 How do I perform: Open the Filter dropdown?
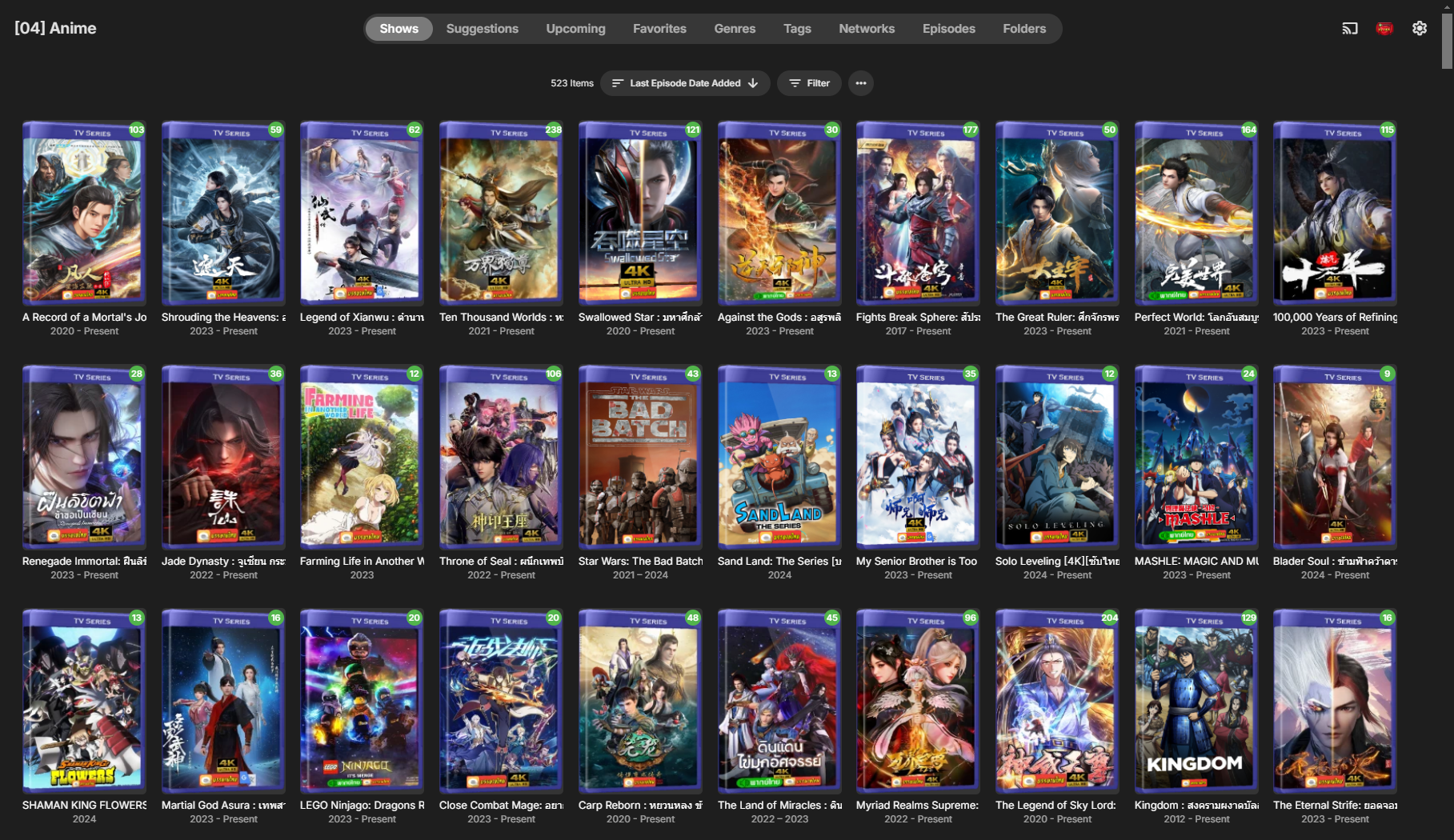click(809, 83)
